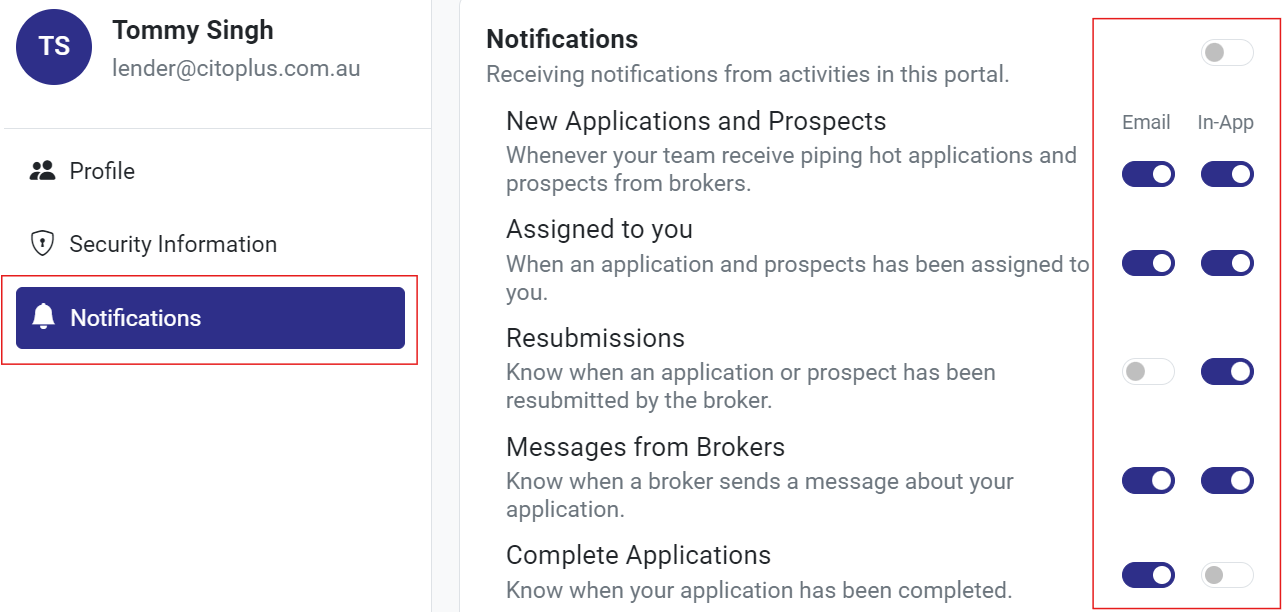The height and width of the screenshot is (612, 1282).
Task: Turn off In-App Messages from Brokers
Action: point(1227,480)
